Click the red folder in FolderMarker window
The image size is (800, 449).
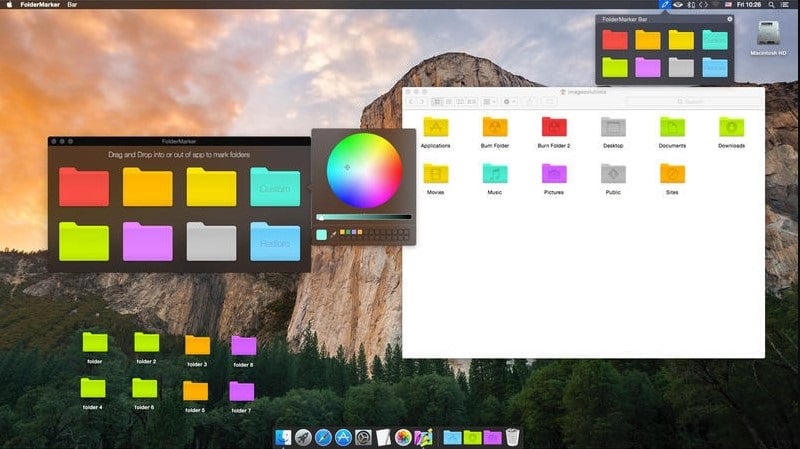(x=84, y=187)
